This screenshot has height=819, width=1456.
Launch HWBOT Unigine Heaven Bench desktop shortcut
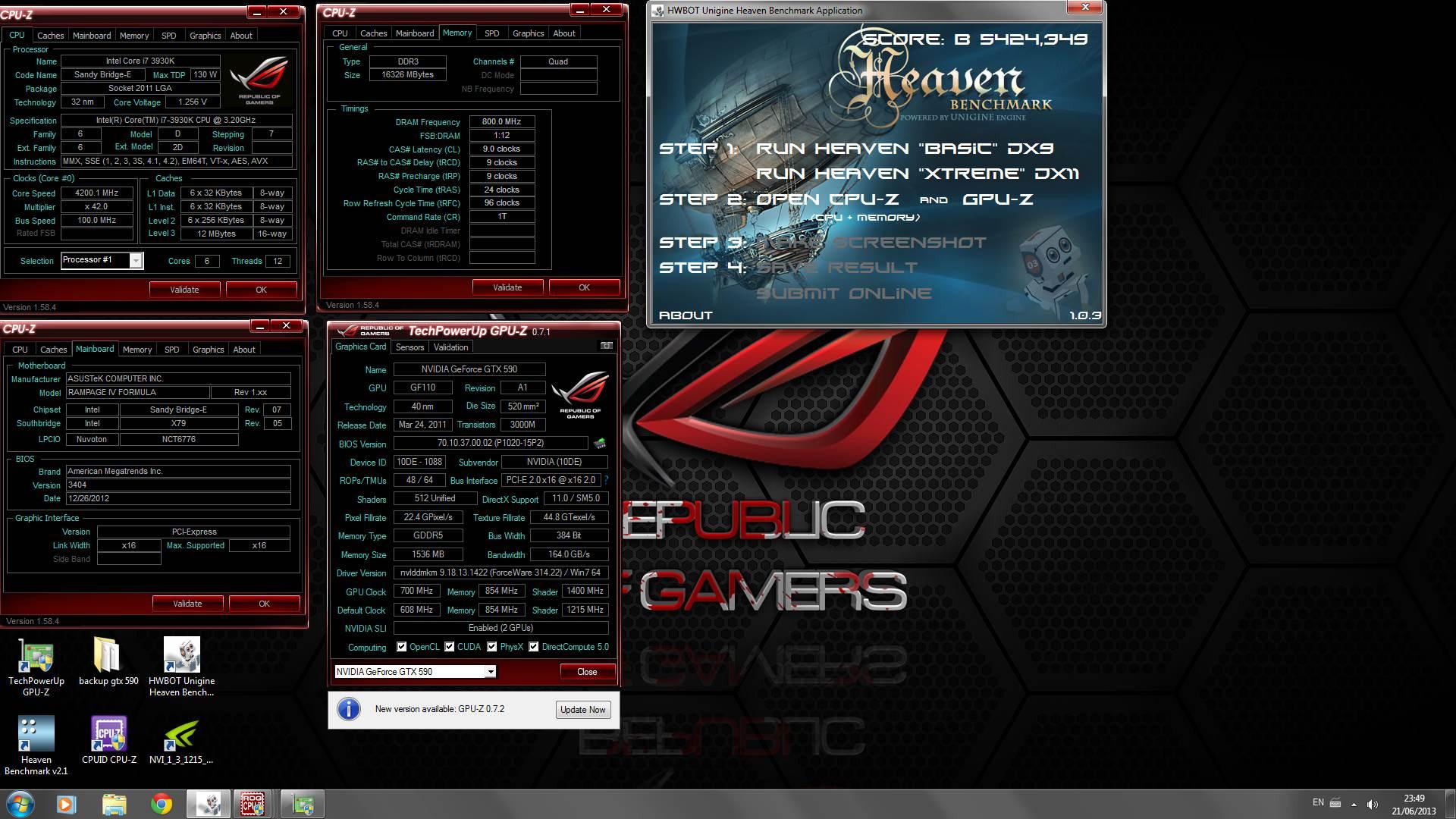click(181, 667)
